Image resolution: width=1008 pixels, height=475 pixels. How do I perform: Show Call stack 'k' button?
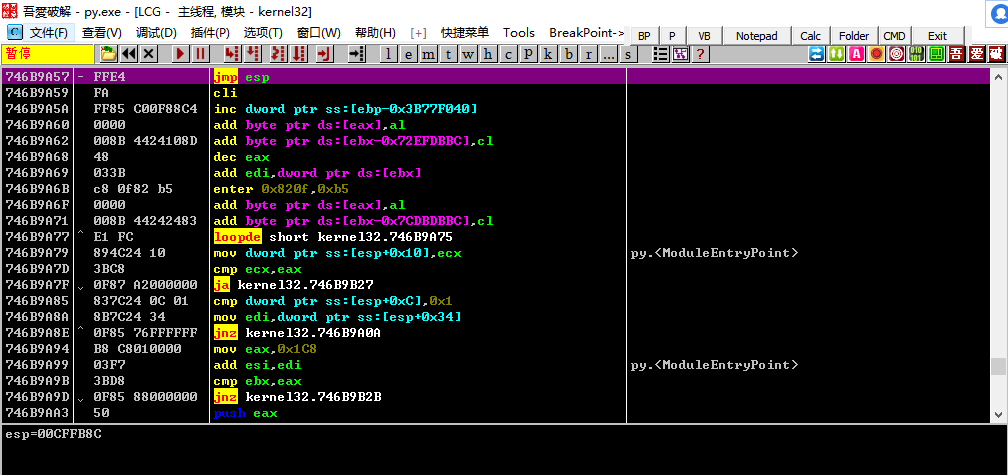(548, 54)
